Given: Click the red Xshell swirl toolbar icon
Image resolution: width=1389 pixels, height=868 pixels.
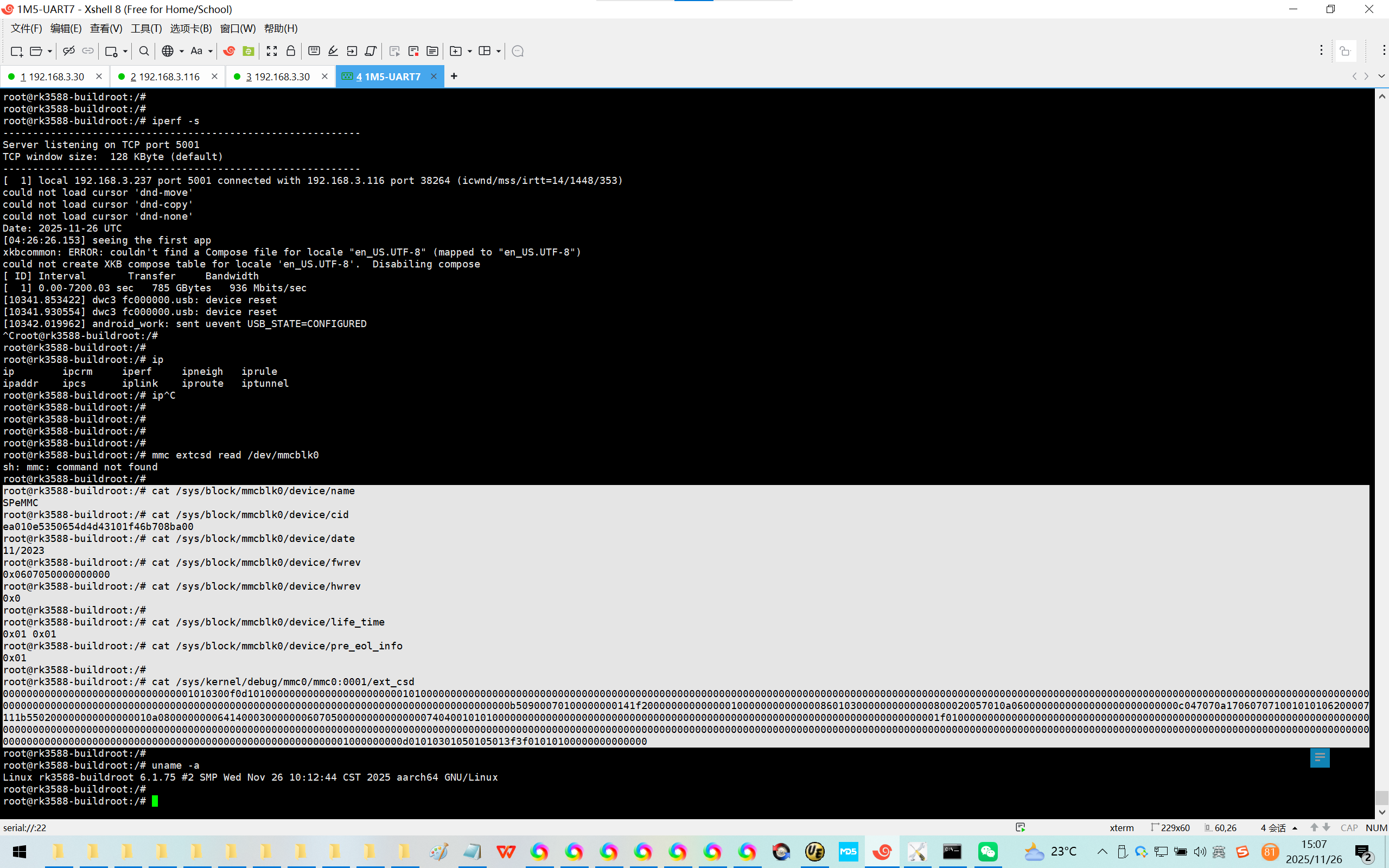Looking at the screenshot, I should pyautogui.click(x=229, y=51).
